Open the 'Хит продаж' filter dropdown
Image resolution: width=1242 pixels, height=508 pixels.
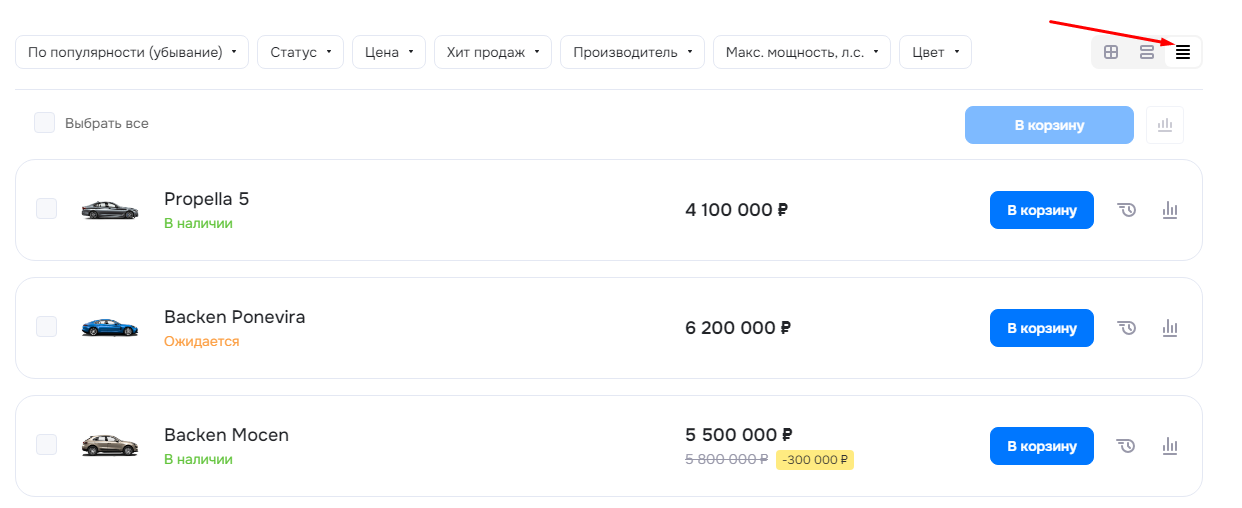[493, 52]
